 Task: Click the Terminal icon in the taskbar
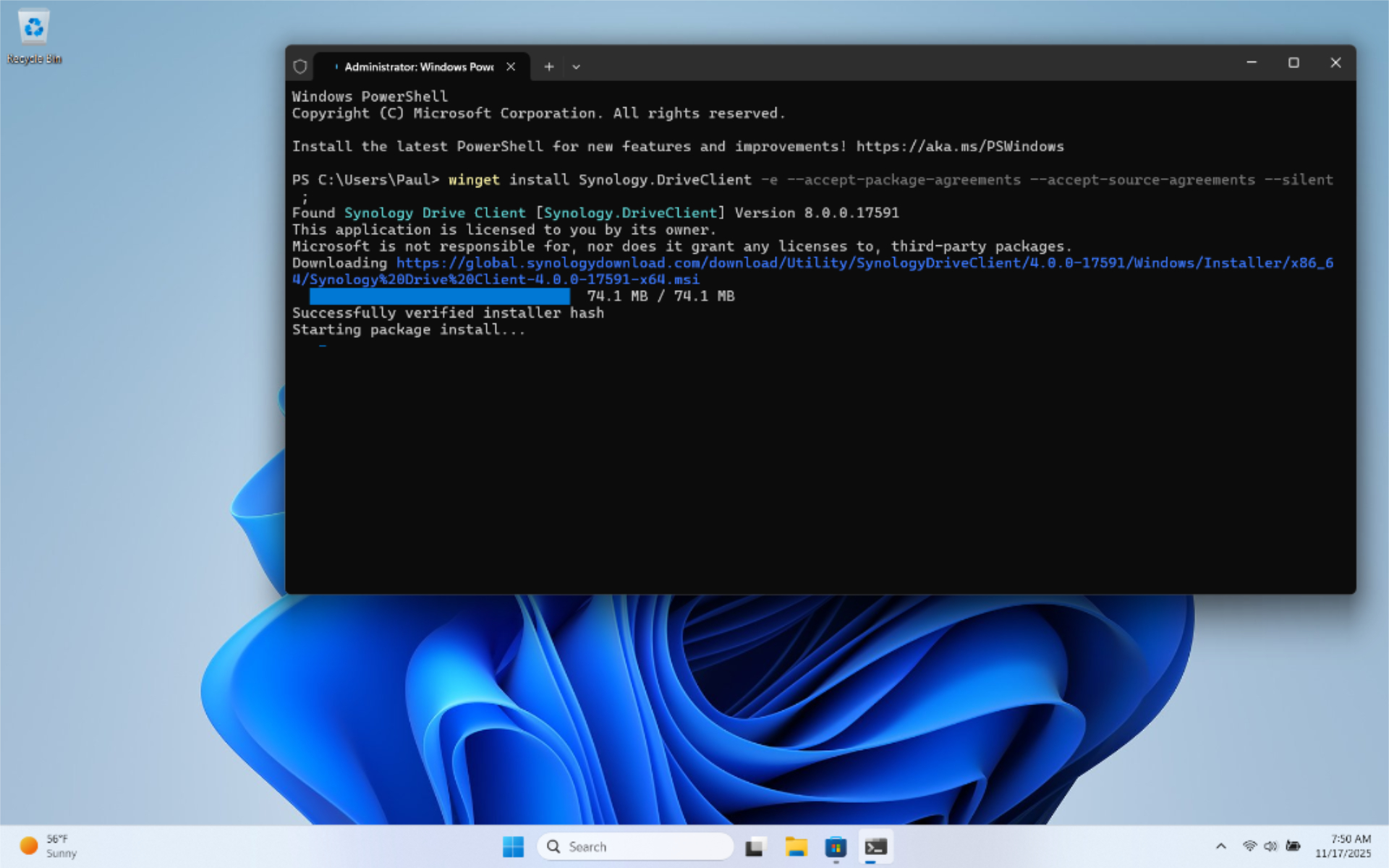click(x=875, y=846)
